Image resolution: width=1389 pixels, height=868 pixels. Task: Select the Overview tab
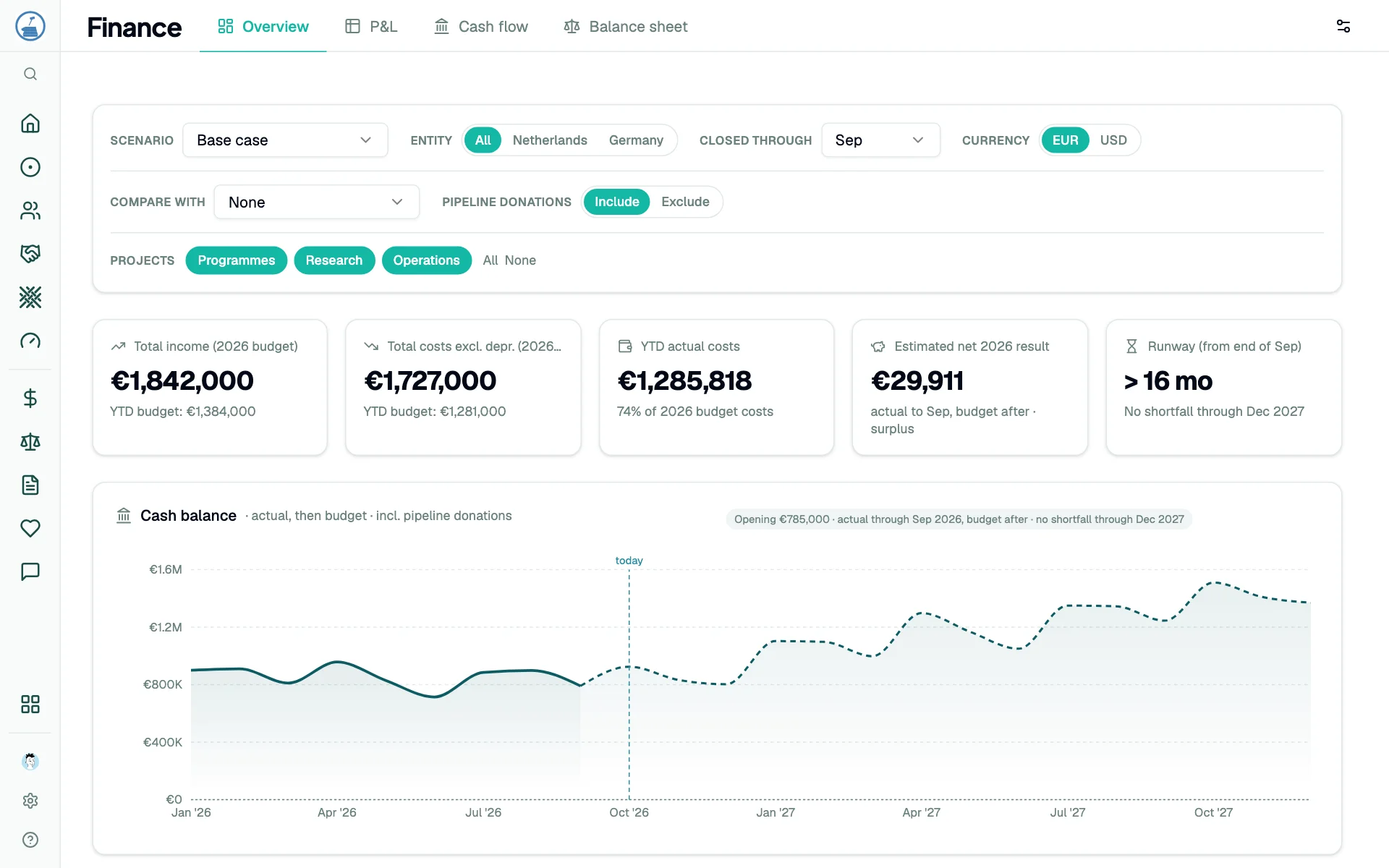(x=263, y=27)
